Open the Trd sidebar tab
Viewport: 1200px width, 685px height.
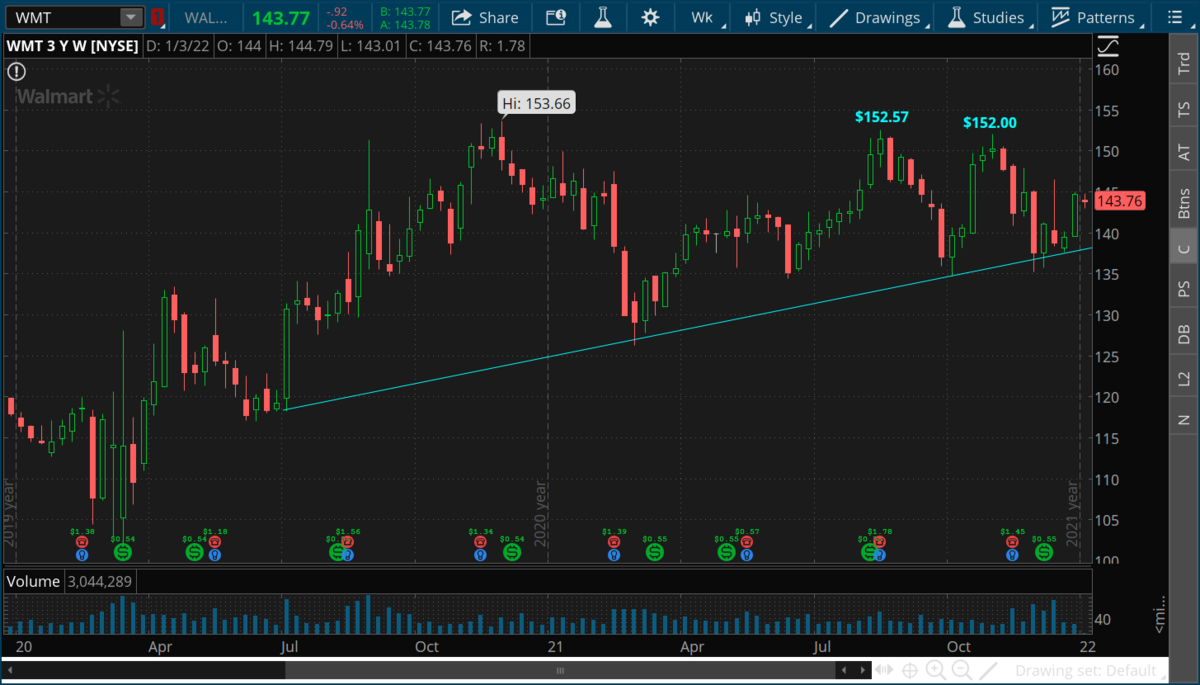click(1183, 62)
